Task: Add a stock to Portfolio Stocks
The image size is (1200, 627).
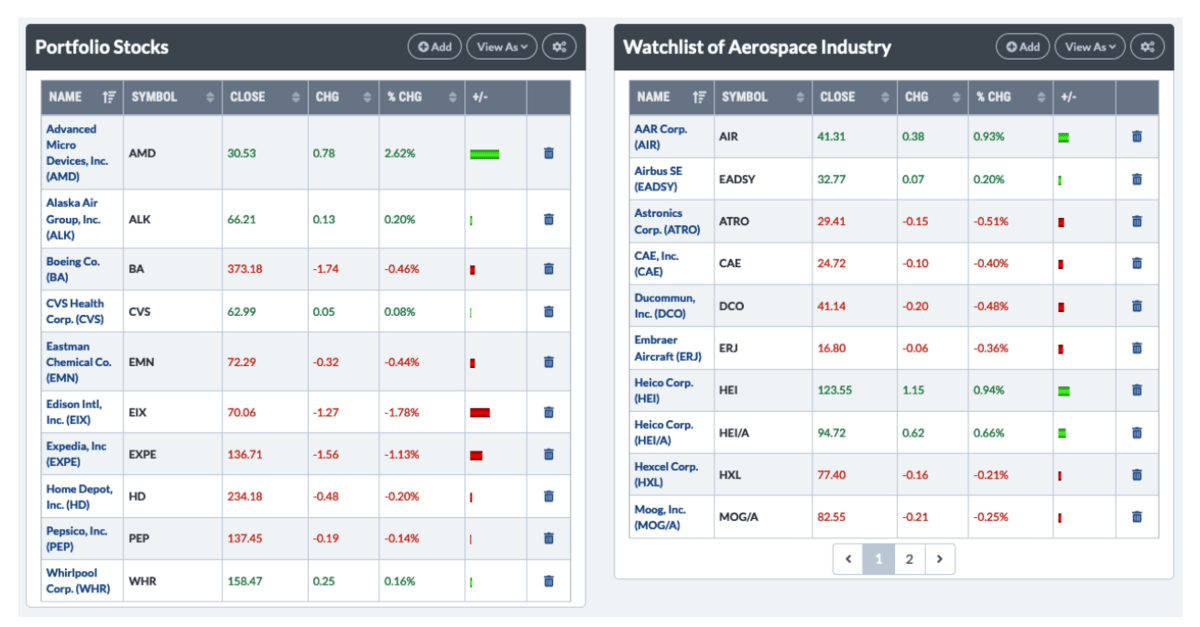Action: (x=435, y=46)
